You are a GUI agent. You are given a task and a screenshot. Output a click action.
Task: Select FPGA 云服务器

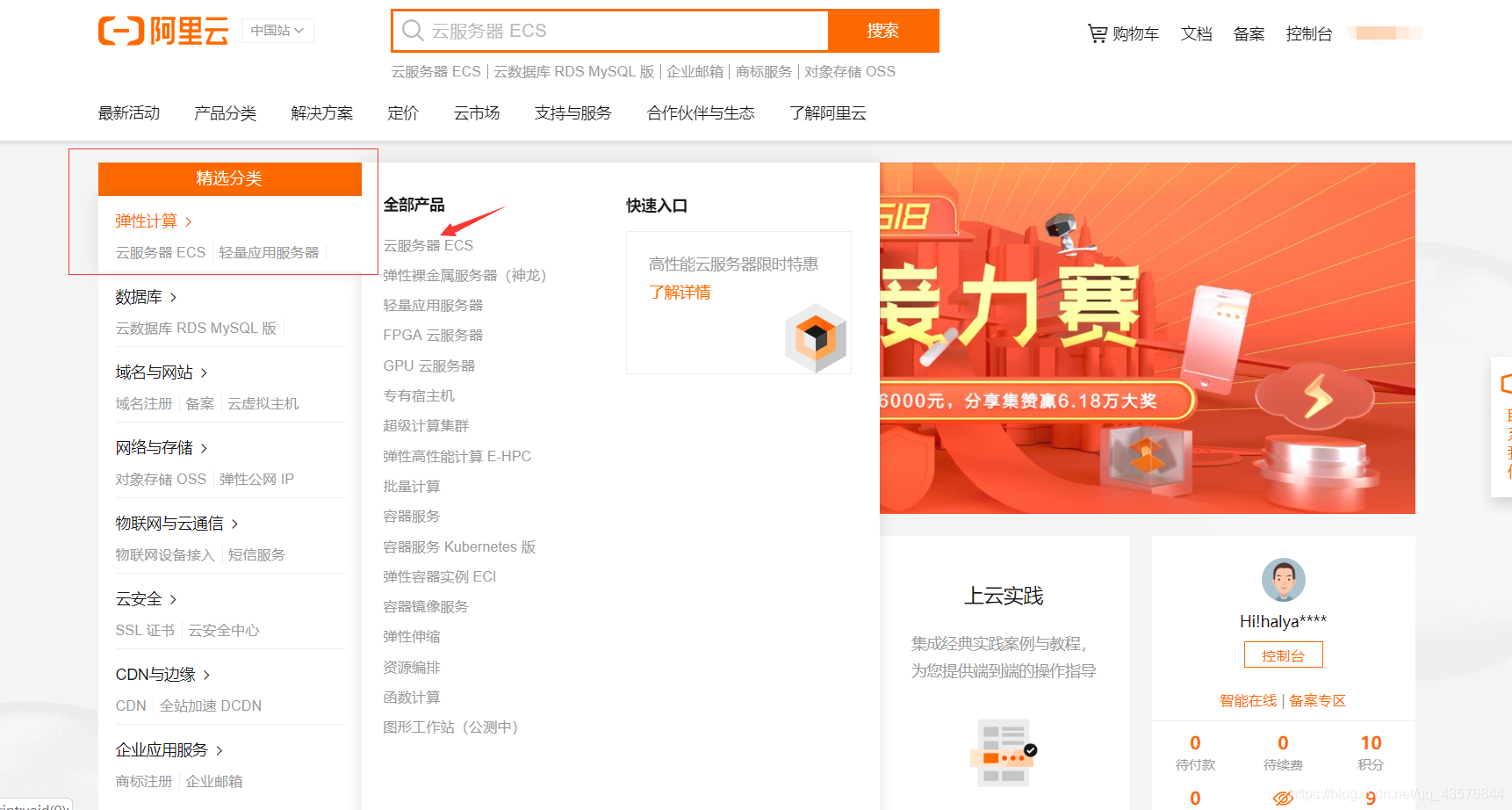433,336
